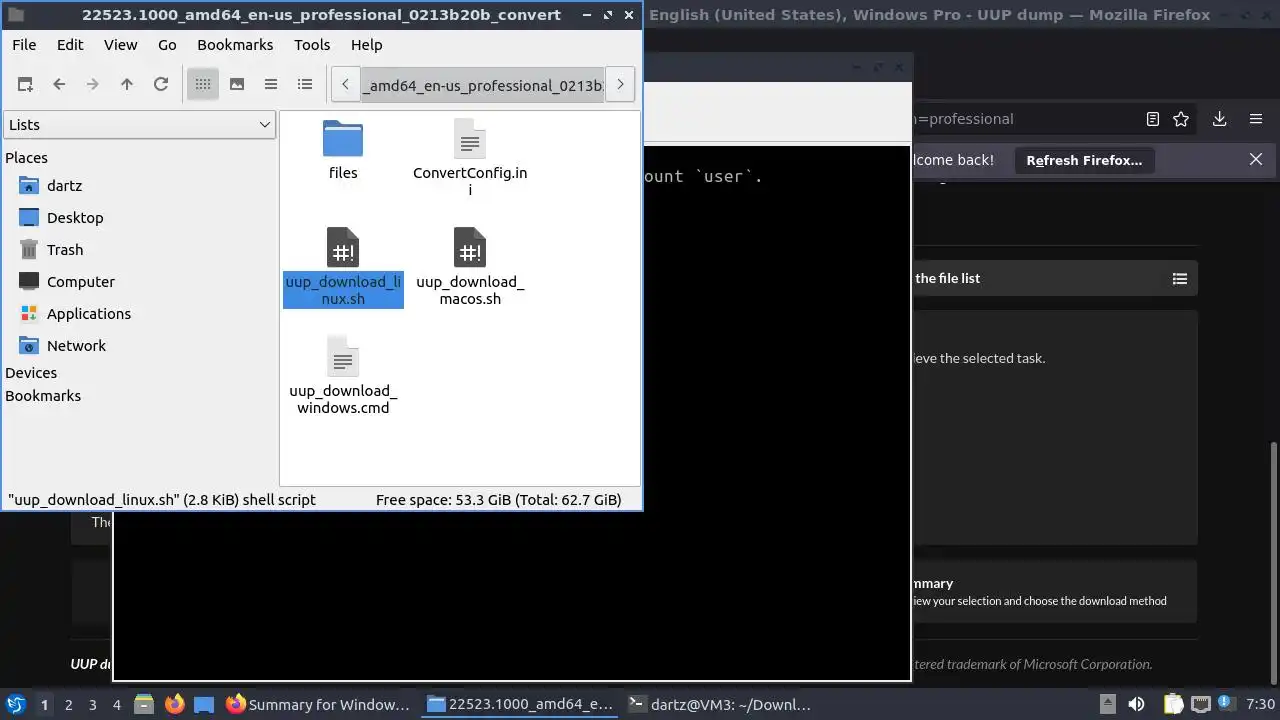The height and width of the screenshot is (720, 1280).
Task: Select the uup_download_macos.sh script icon
Action: pos(470,248)
